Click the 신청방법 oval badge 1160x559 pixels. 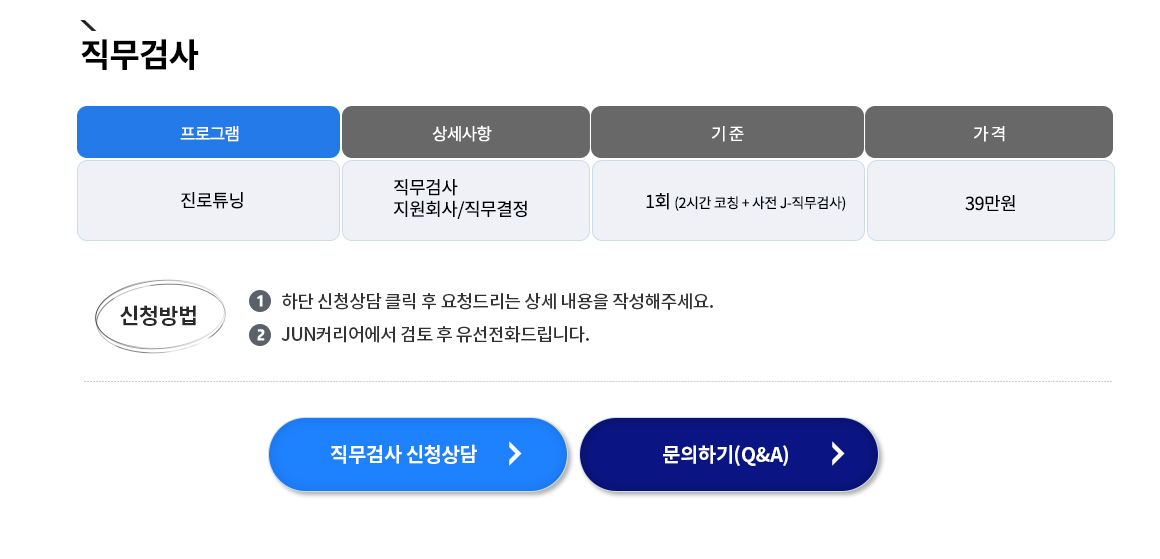(160, 316)
